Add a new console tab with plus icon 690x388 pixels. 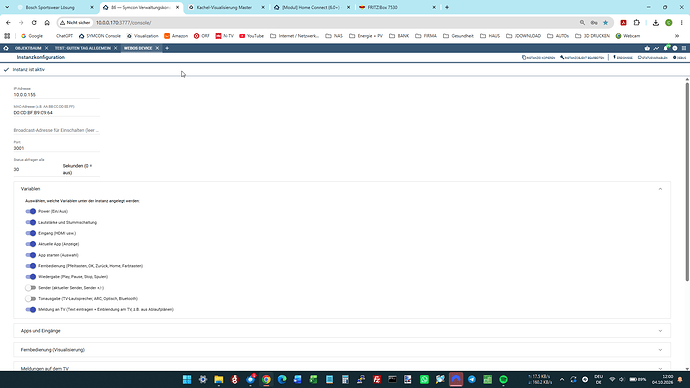167,48
